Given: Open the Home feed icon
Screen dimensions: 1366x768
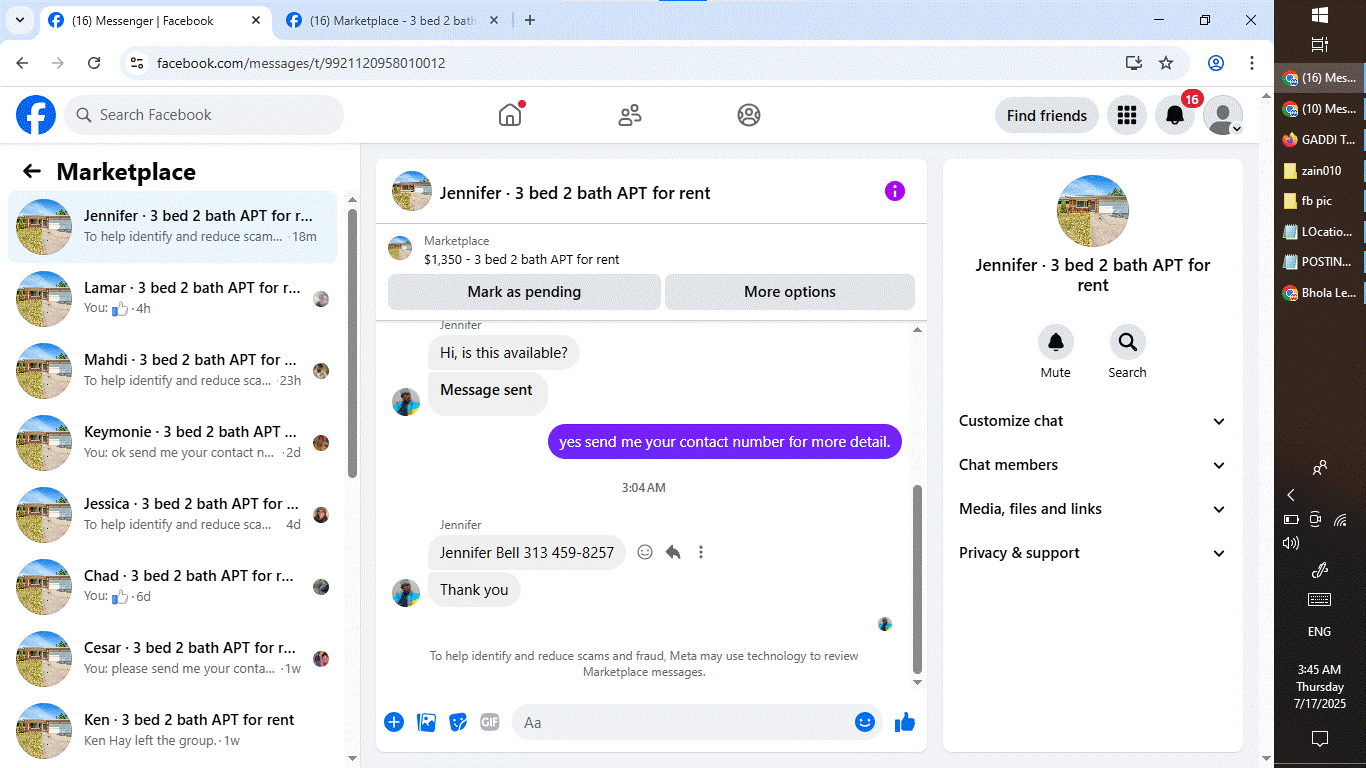Looking at the screenshot, I should point(510,115).
